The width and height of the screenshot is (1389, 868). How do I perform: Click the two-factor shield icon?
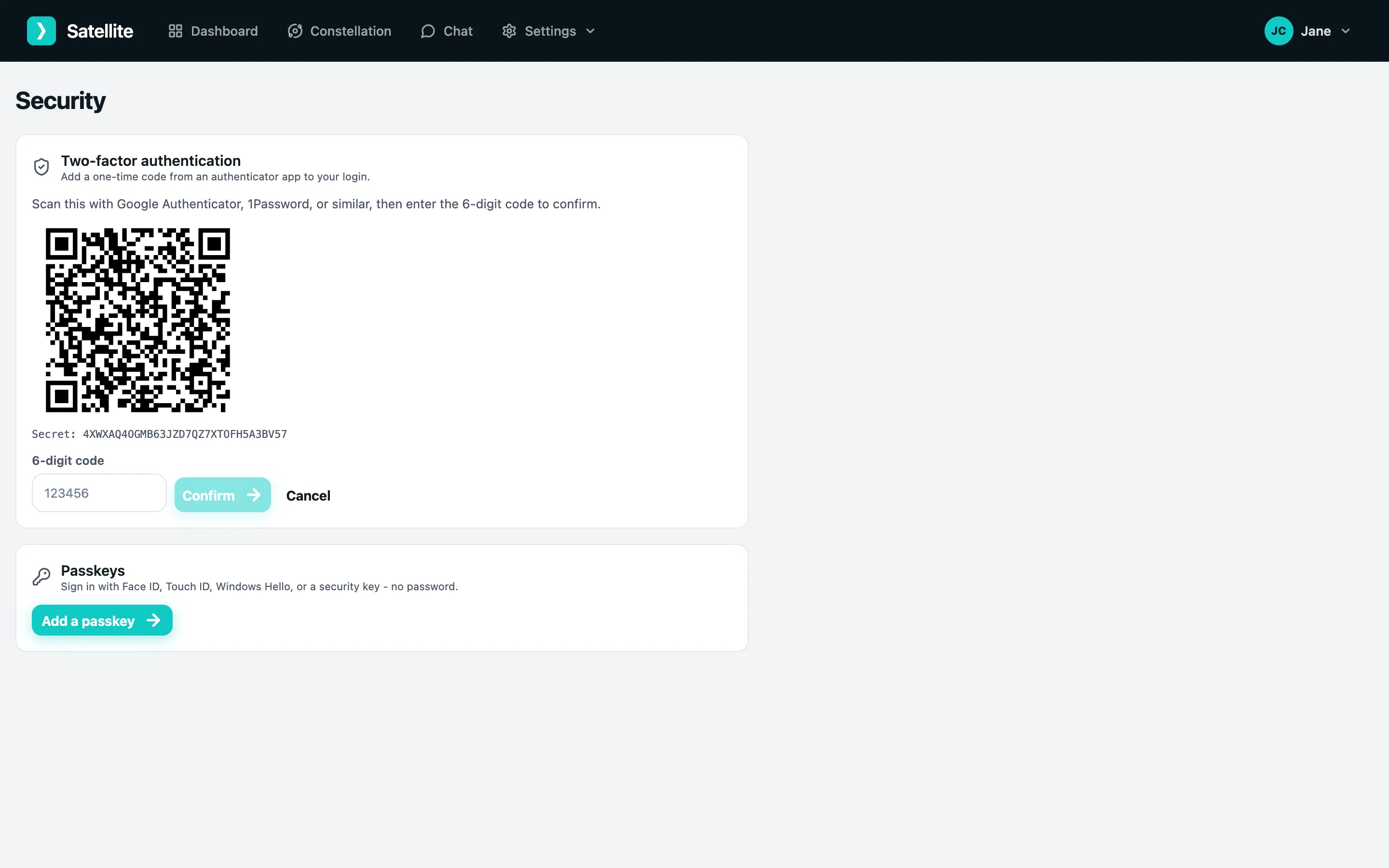(x=41, y=167)
